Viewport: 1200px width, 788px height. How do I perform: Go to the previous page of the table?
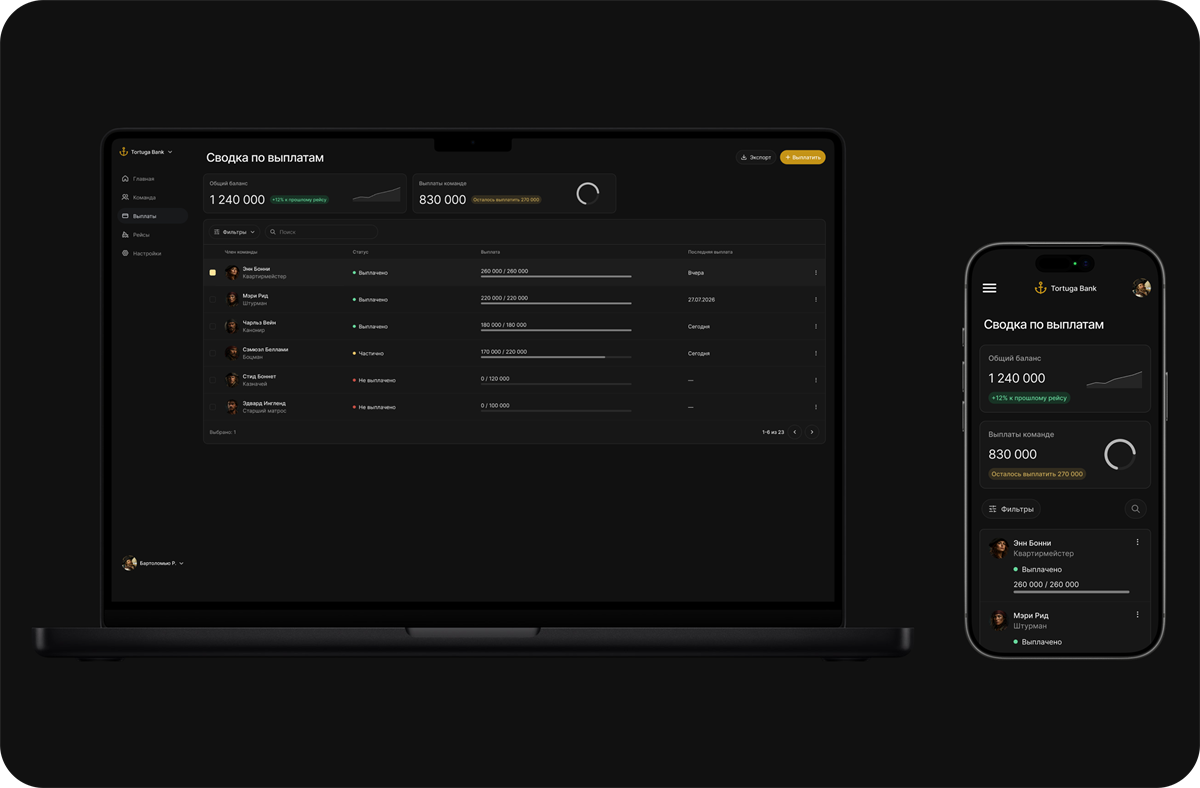795,432
